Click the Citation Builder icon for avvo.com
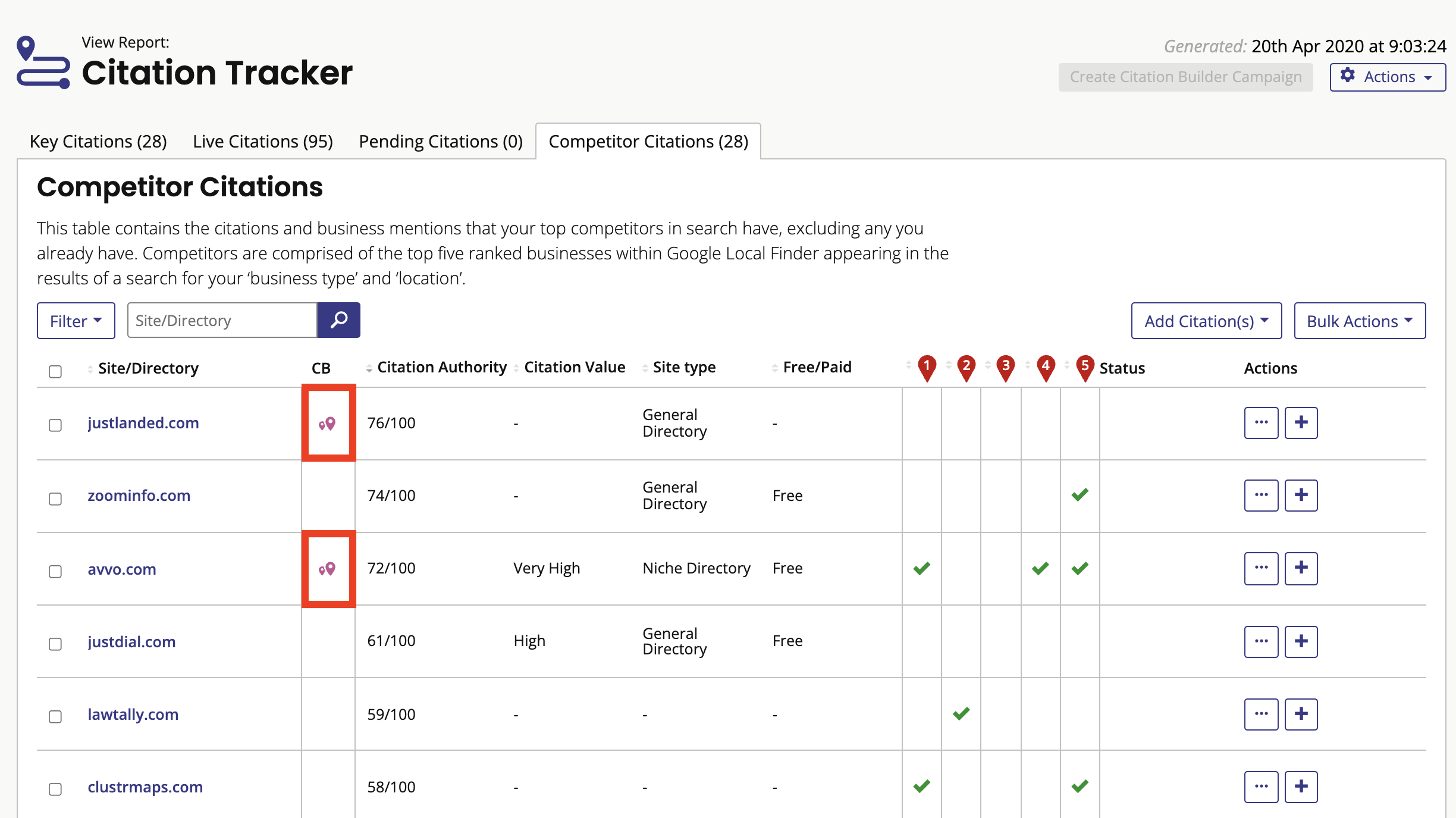The image size is (1456, 818). pos(325,568)
